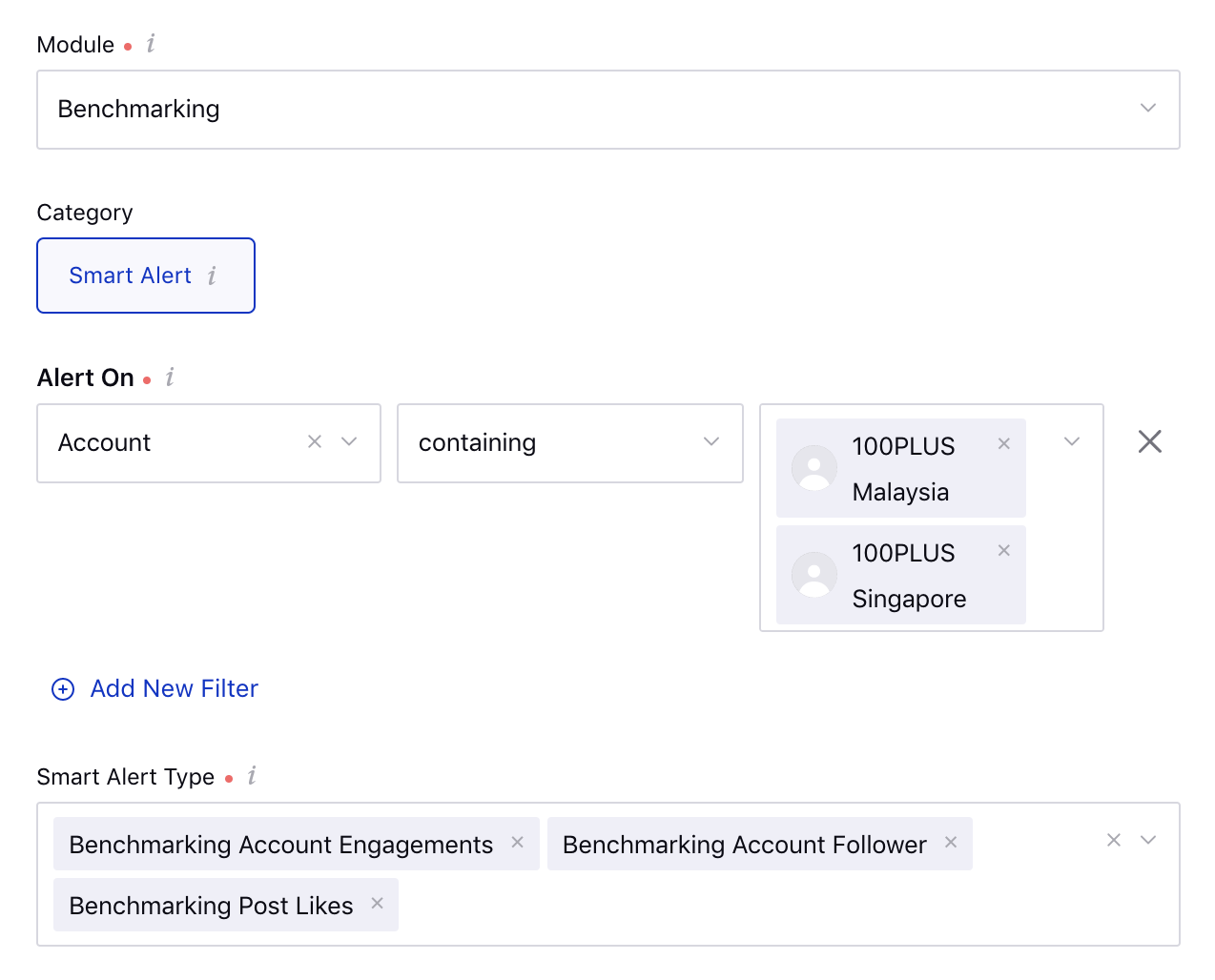Expand the Module Benchmarking dropdown
The width and height of the screenshot is (1215, 980).
click(1148, 108)
